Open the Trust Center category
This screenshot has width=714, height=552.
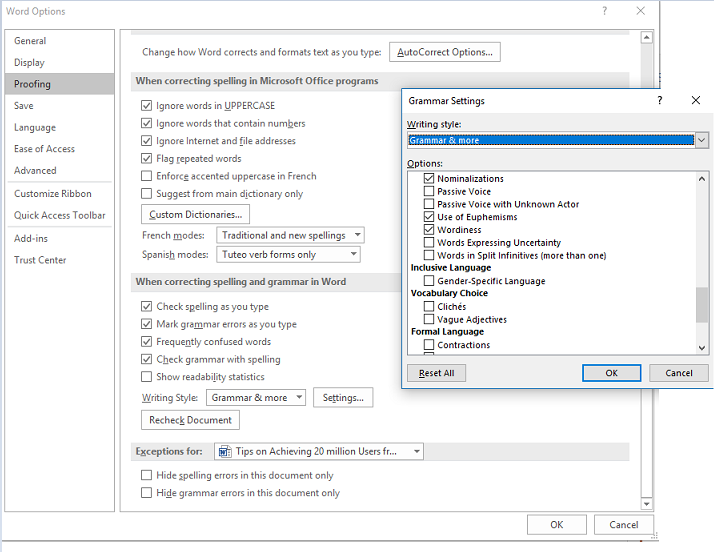click(x=60, y=260)
